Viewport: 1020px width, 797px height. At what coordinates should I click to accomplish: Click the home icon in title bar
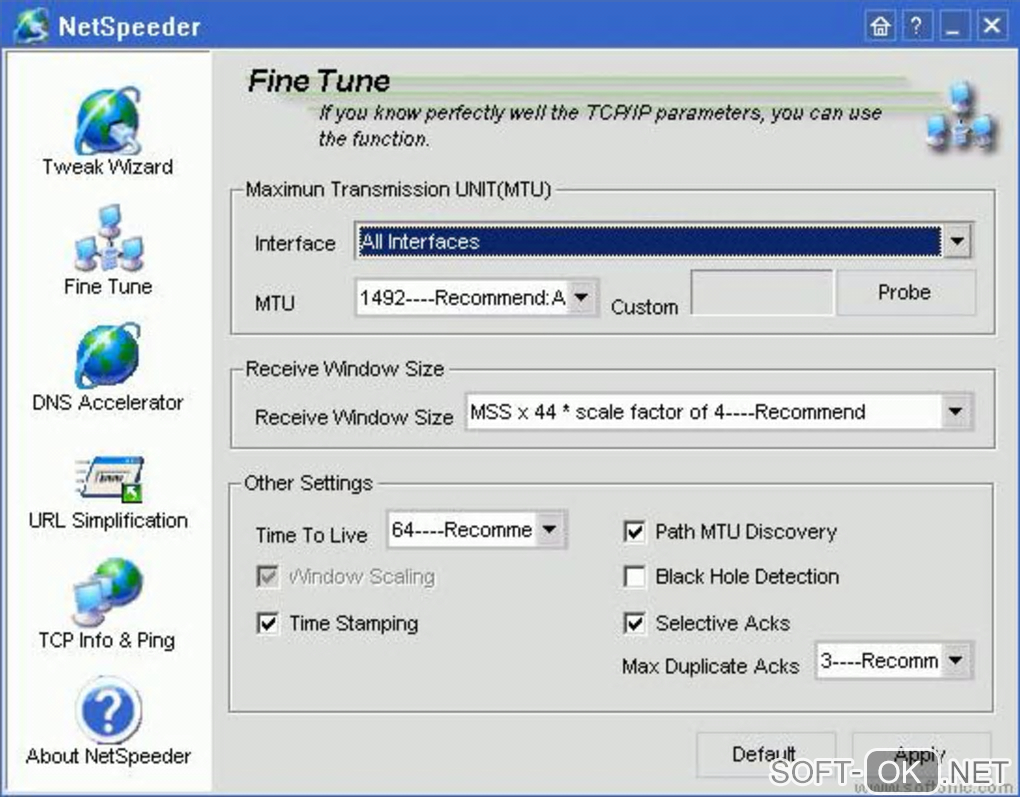pos(880,27)
